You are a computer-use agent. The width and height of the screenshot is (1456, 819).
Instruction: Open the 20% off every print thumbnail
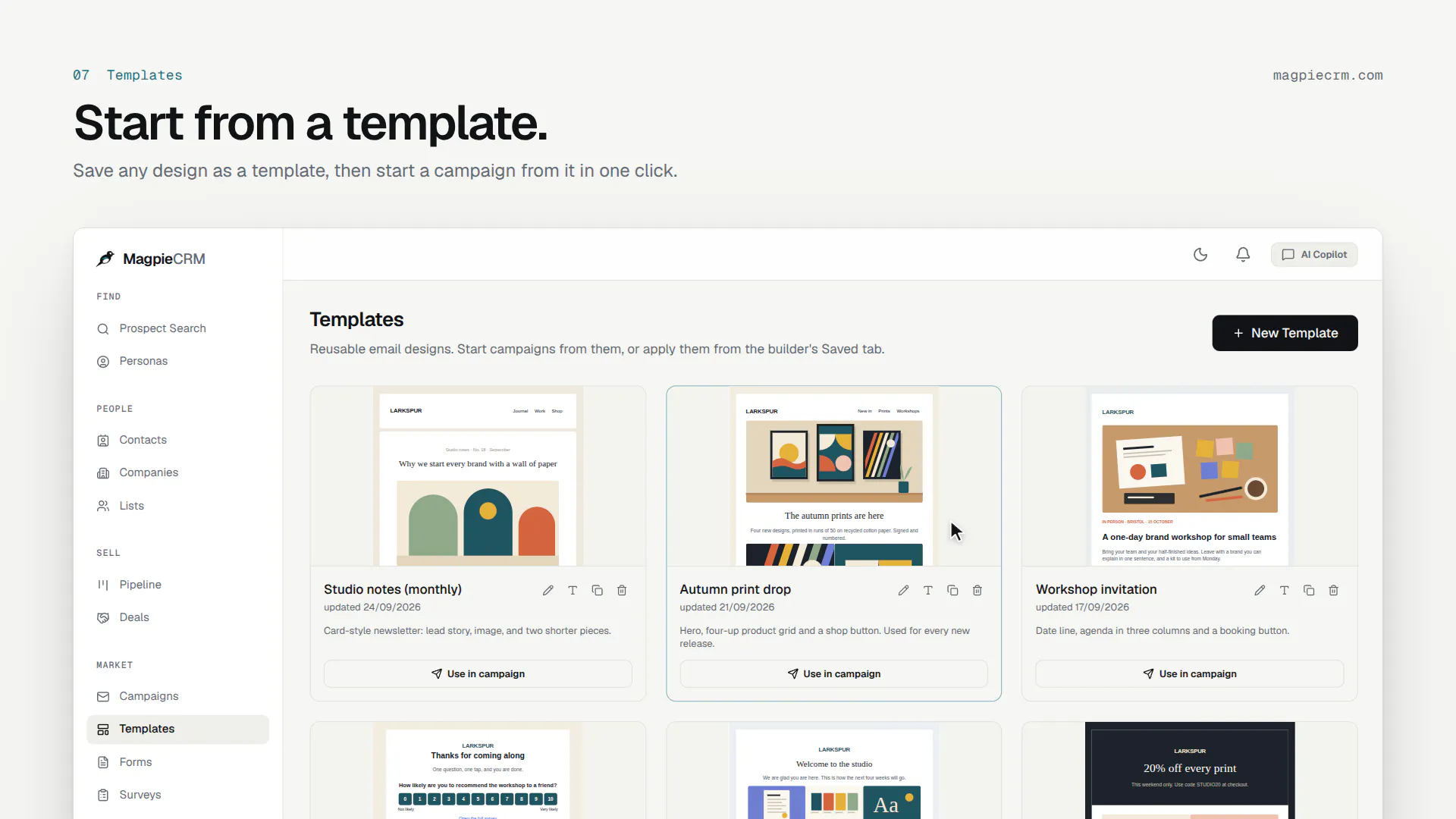(x=1190, y=770)
